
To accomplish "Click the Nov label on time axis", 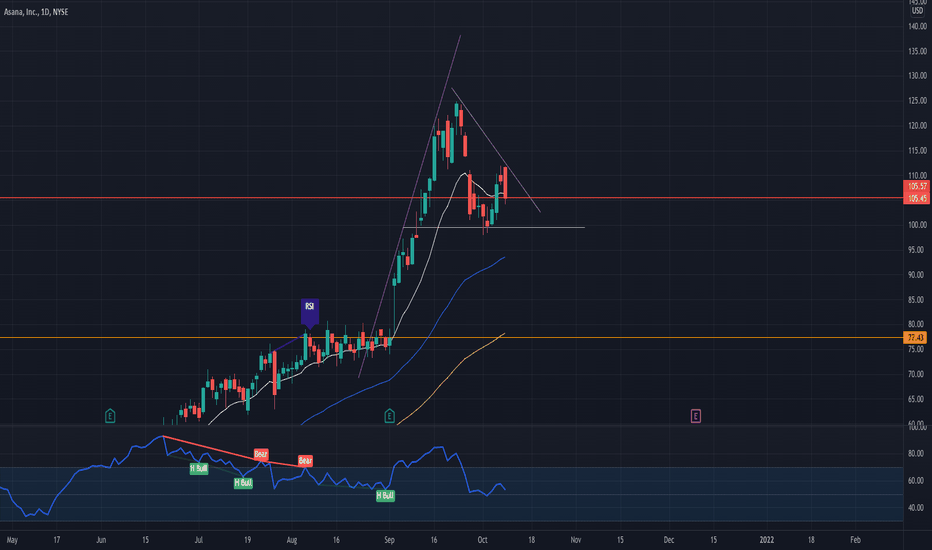I will [575, 540].
